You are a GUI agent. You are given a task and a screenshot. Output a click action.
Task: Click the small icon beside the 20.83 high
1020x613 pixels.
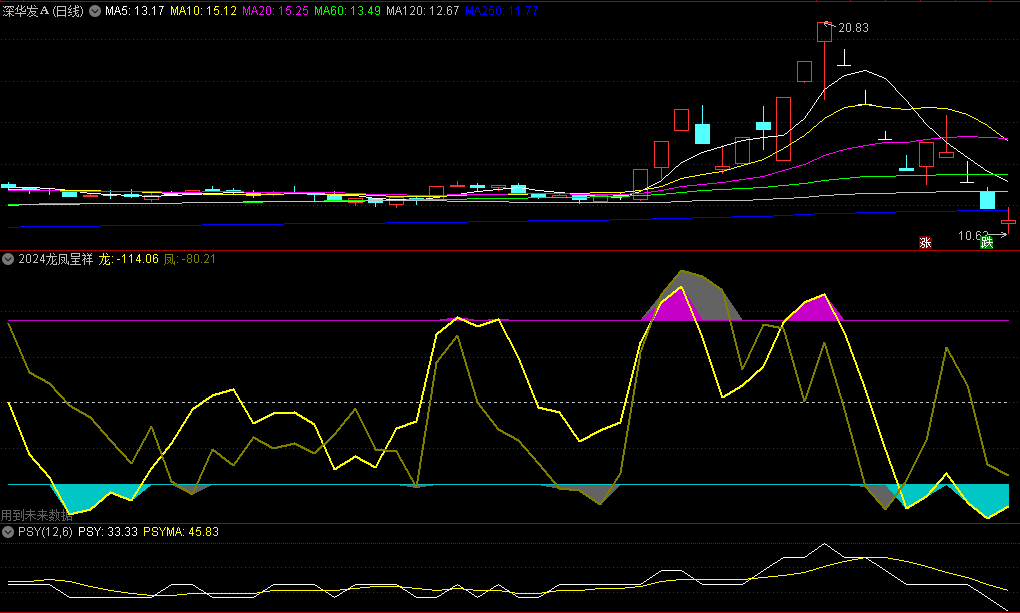(x=827, y=24)
